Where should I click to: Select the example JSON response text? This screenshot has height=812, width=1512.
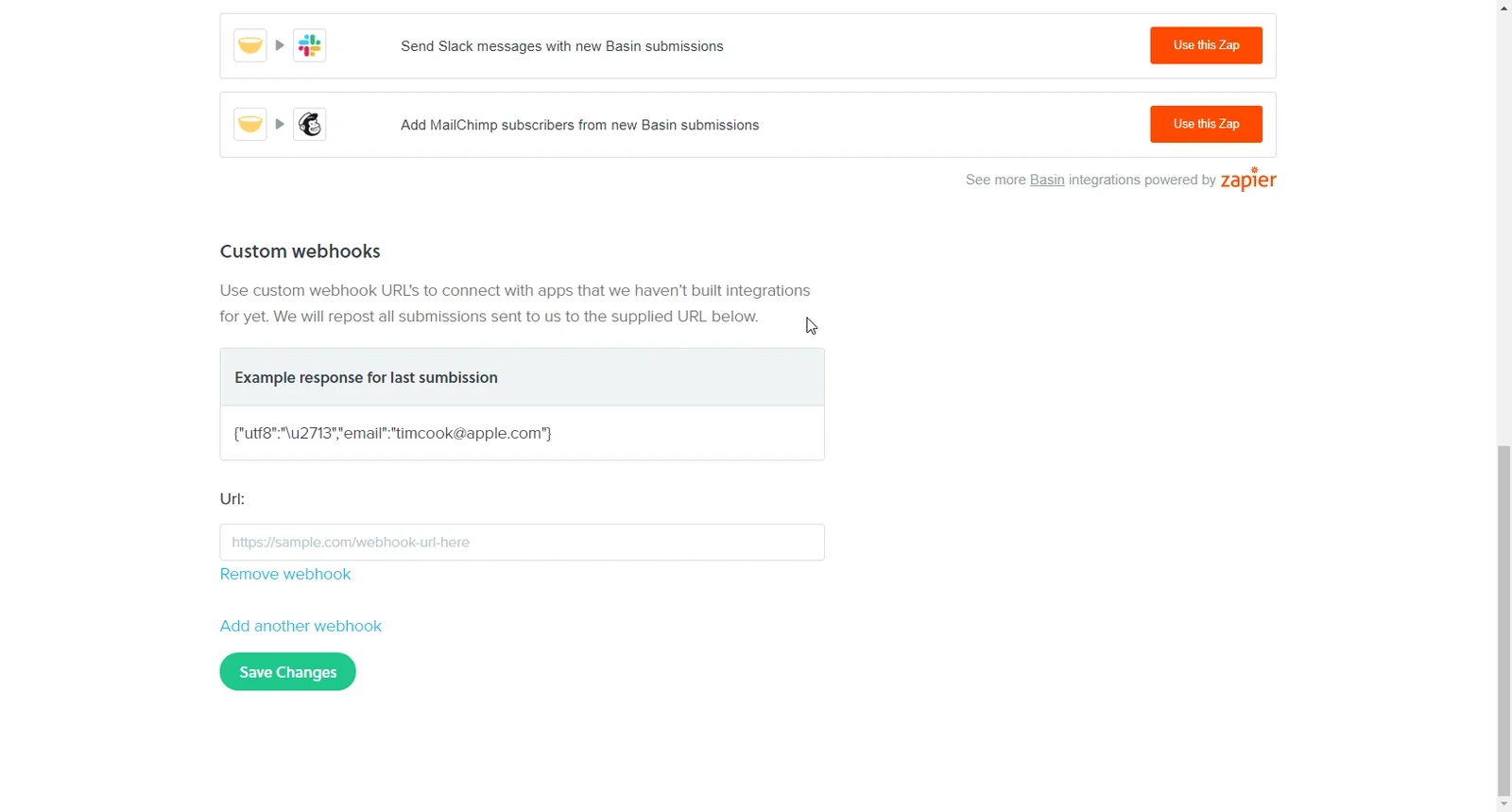coord(393,433)
